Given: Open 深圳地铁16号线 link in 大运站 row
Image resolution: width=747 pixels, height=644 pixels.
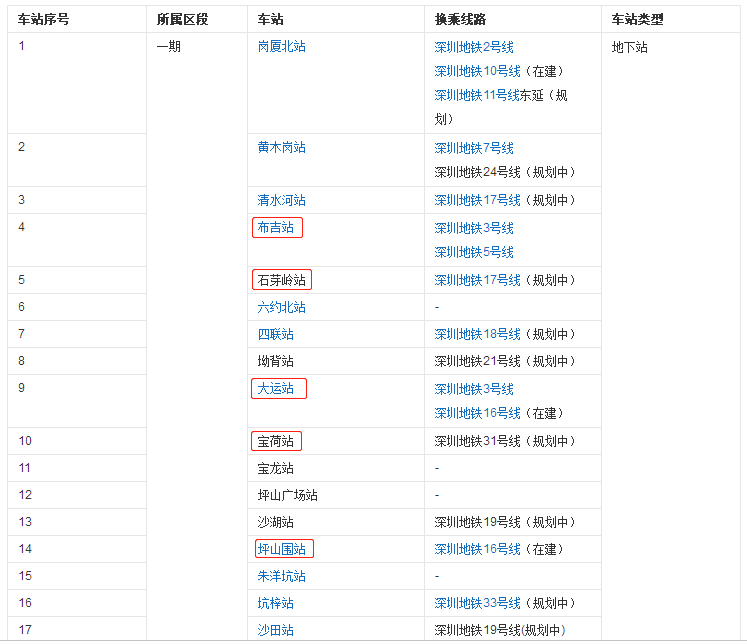Looking at the screenshot, I should pyautogui.click(x=477, y=413).
